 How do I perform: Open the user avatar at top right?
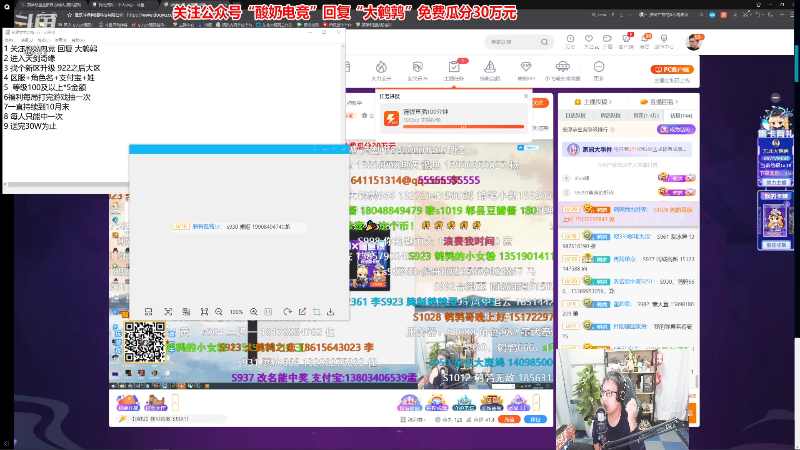(x=693, y=42)
